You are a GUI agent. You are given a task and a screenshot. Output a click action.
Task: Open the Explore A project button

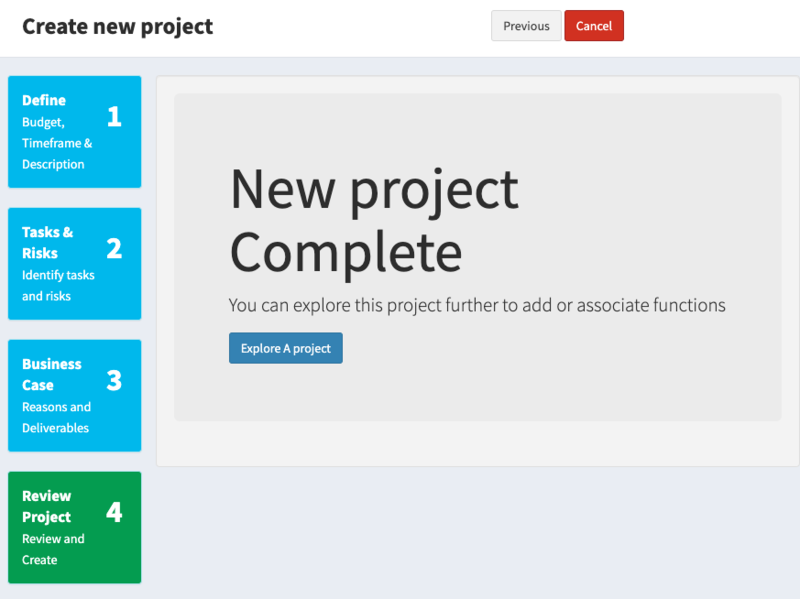click(x=286, y=348)
